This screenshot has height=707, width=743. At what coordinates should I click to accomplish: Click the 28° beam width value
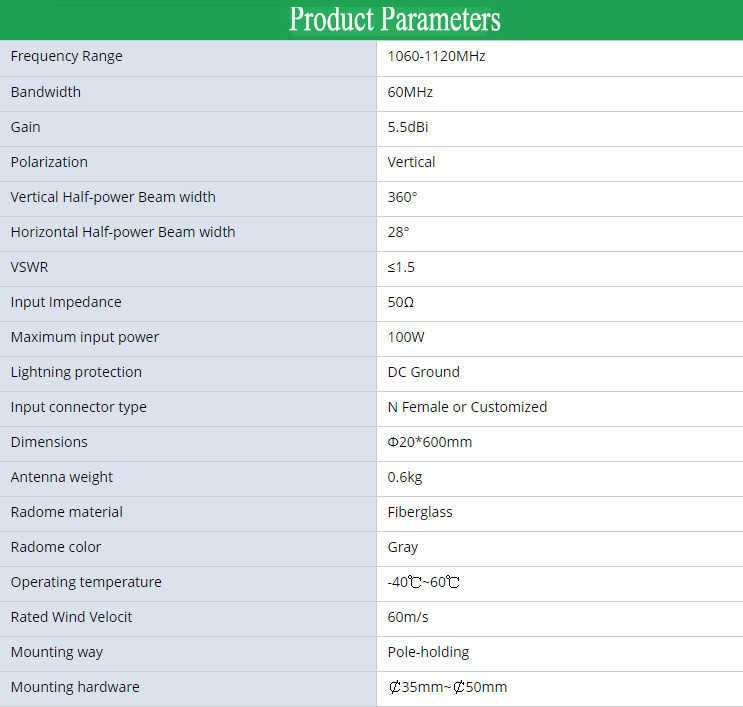[398, 232]
